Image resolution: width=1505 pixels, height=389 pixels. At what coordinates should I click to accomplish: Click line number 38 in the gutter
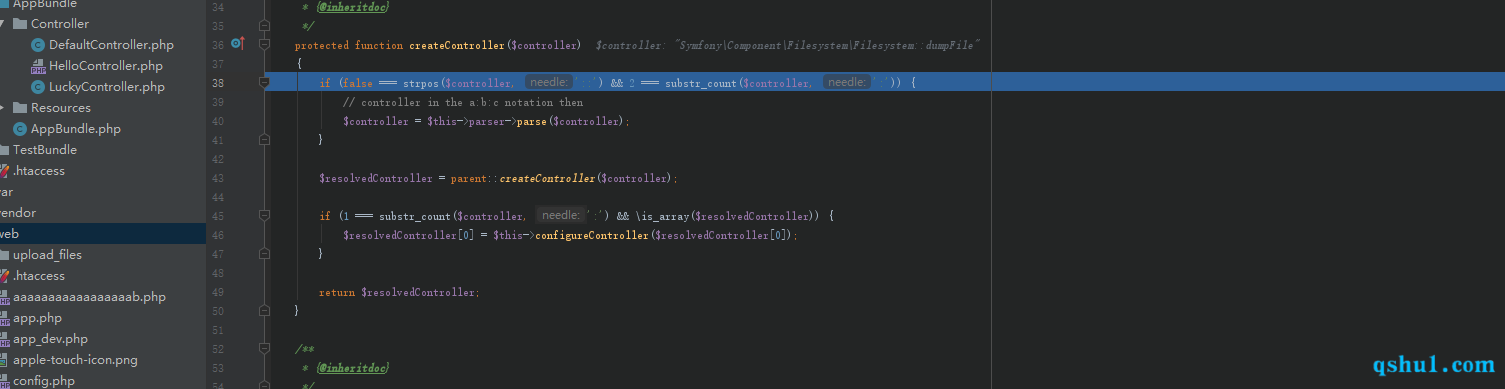click(x=218, y=83)
